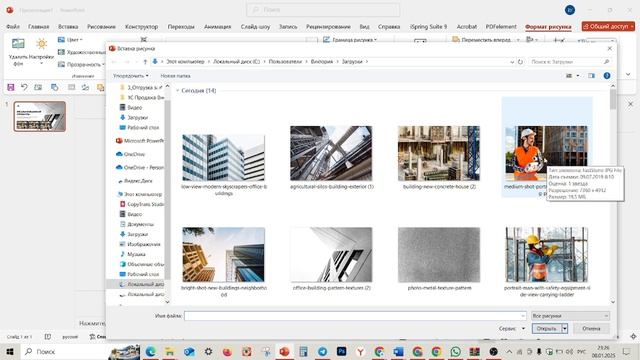This screenshot has height=360, width=640.
Task: Click Локальный диск (C:) in address path
Action: (x=236, y=62)
